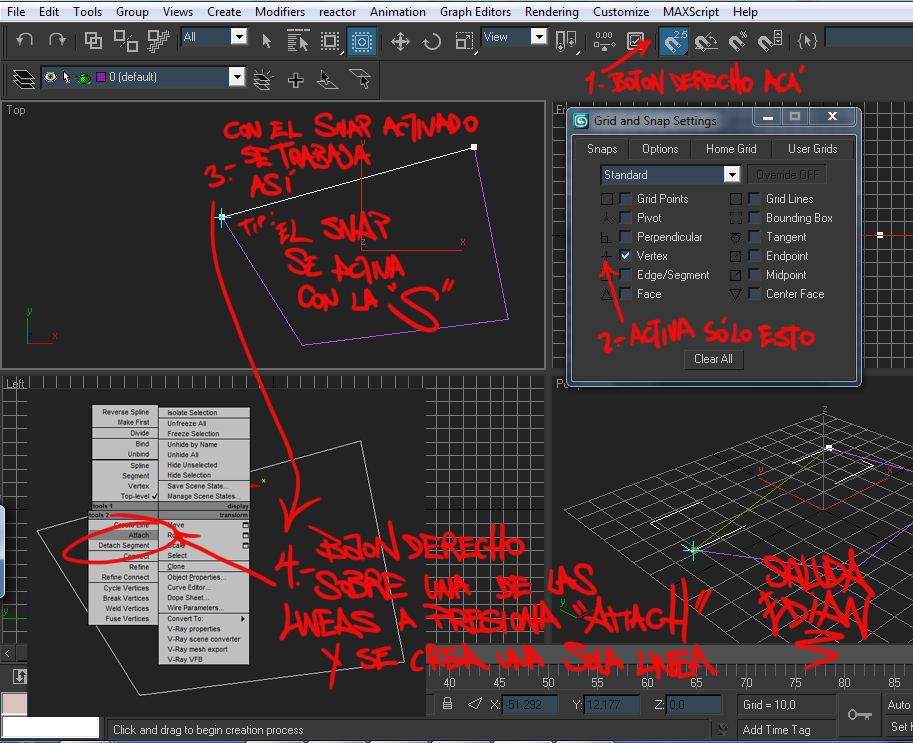913x743 pixels.
Task: Open the MAXScript menu
Action: click(x=691, y=12)
